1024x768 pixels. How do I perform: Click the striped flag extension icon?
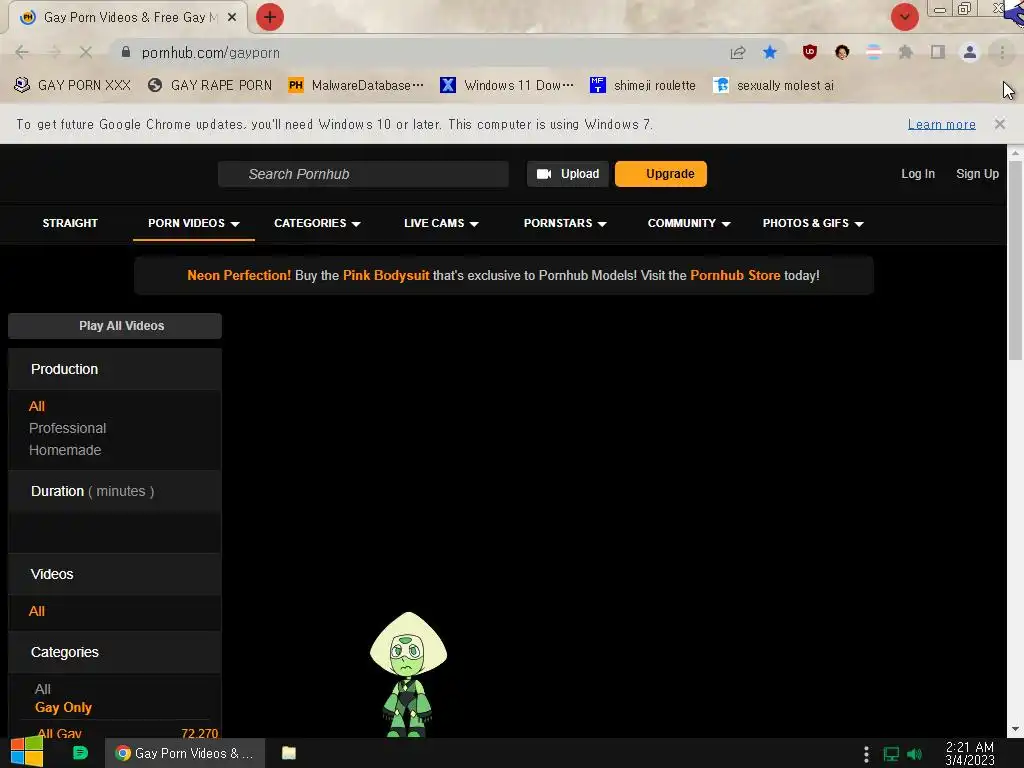pos(874,52)
